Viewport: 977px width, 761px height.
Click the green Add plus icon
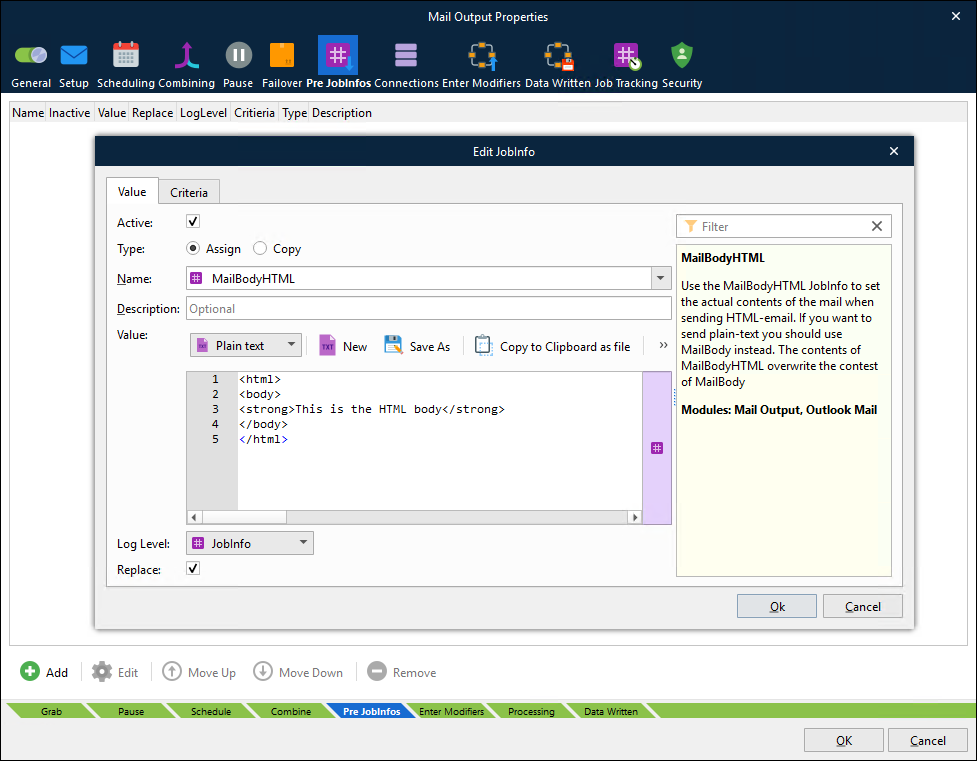pyautogui.click(x=29, y=671)
